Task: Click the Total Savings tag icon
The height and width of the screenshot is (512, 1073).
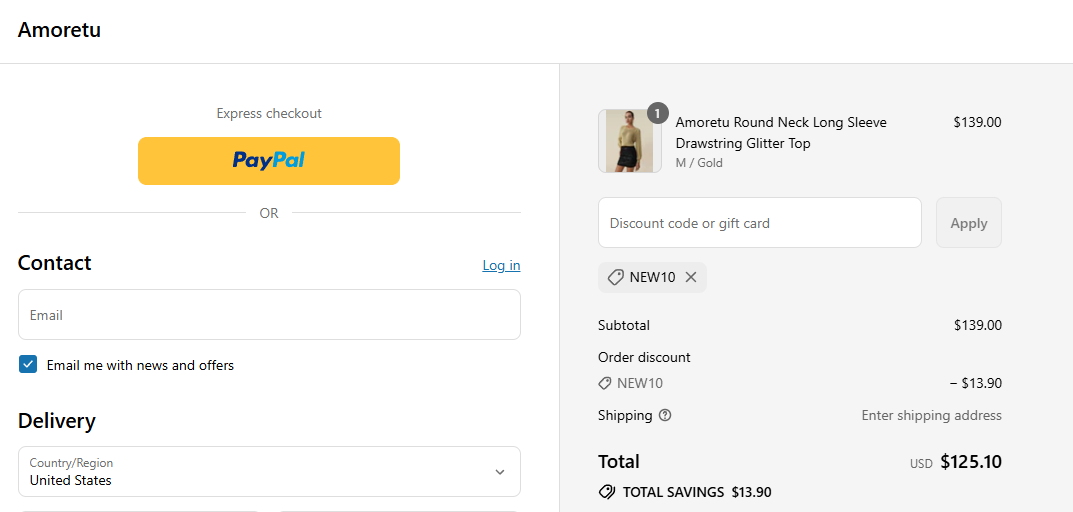Action: 606,491
